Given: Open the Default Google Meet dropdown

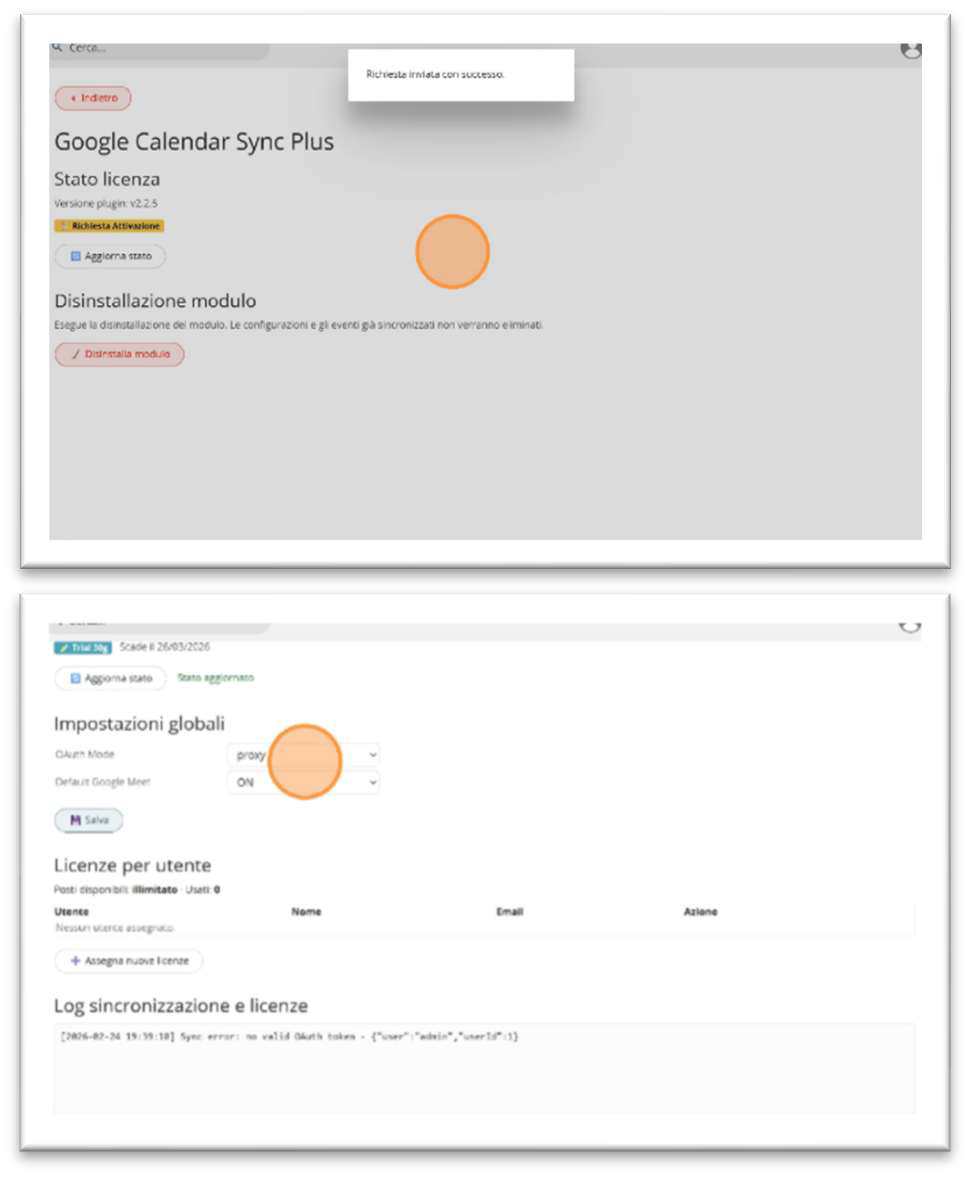Looking at the screenshot, I should [303, 782].
